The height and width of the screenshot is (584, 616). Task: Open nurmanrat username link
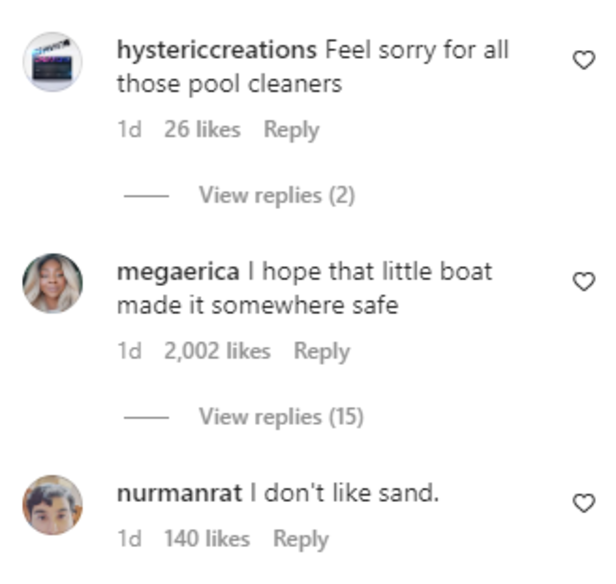pyautogui.click(x=179, y=492)
